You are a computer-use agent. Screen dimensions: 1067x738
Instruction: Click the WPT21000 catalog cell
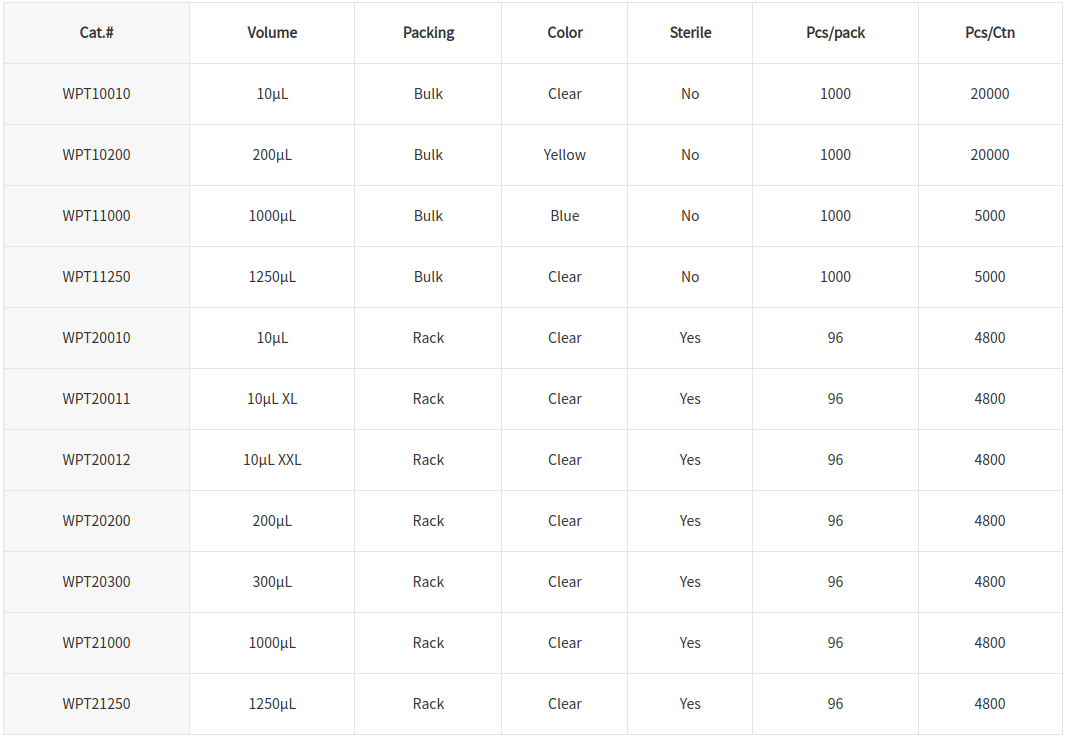pyautogui.click(x=96, y=643)
